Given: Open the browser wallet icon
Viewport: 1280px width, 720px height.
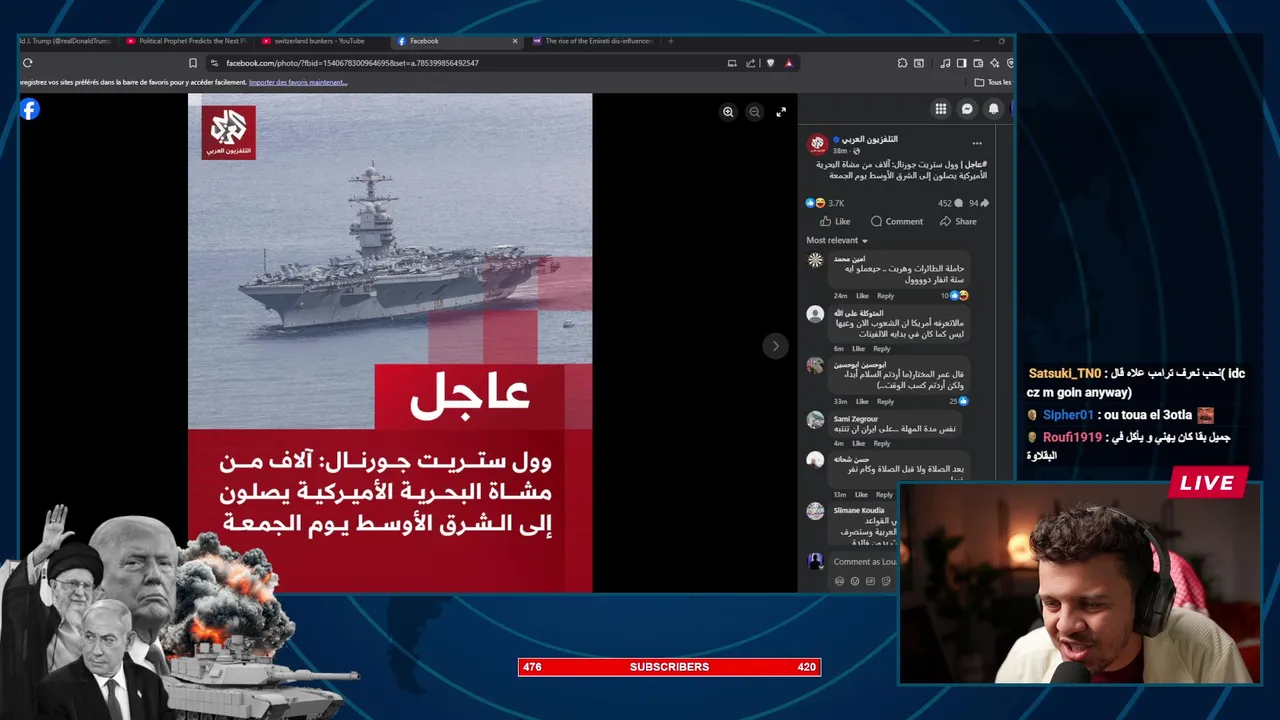Looking at the screenshot, I should click(x=977, y=63).
